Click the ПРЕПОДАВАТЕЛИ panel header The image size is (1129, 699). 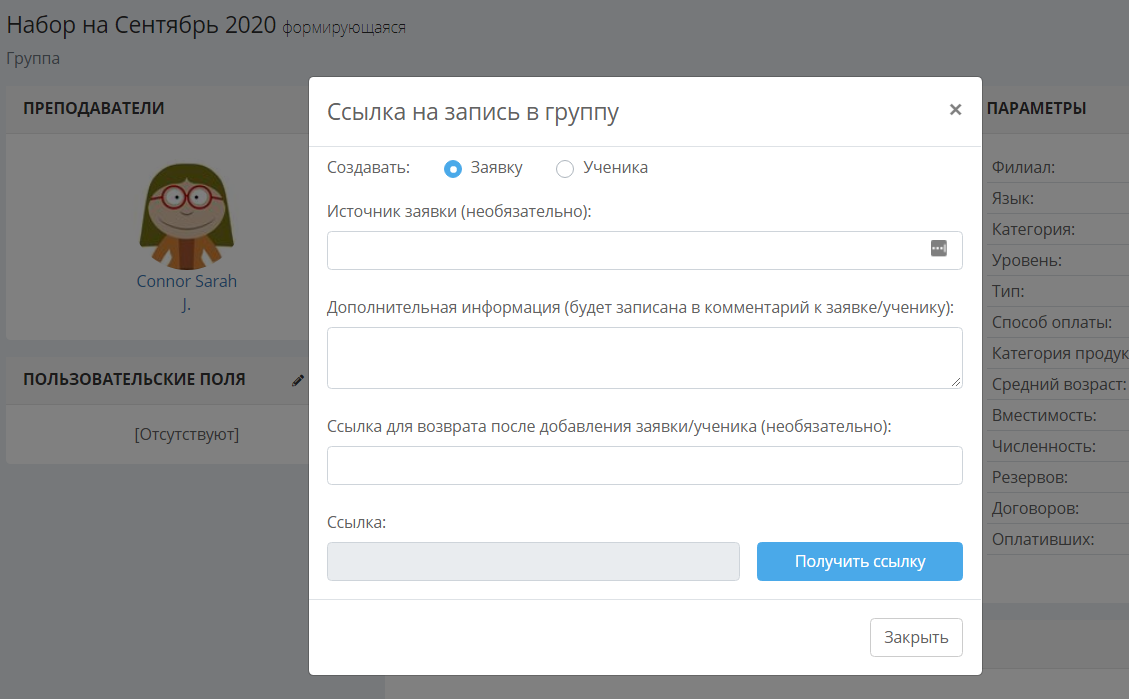[94, 109]
